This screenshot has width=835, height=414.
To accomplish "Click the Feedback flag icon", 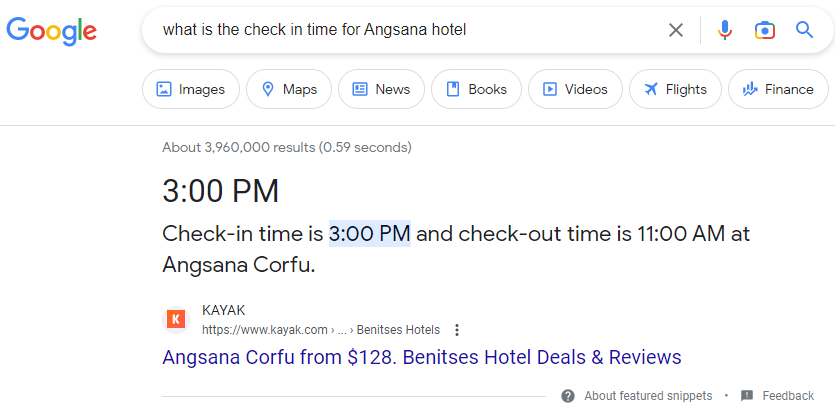I will point(747,396).
